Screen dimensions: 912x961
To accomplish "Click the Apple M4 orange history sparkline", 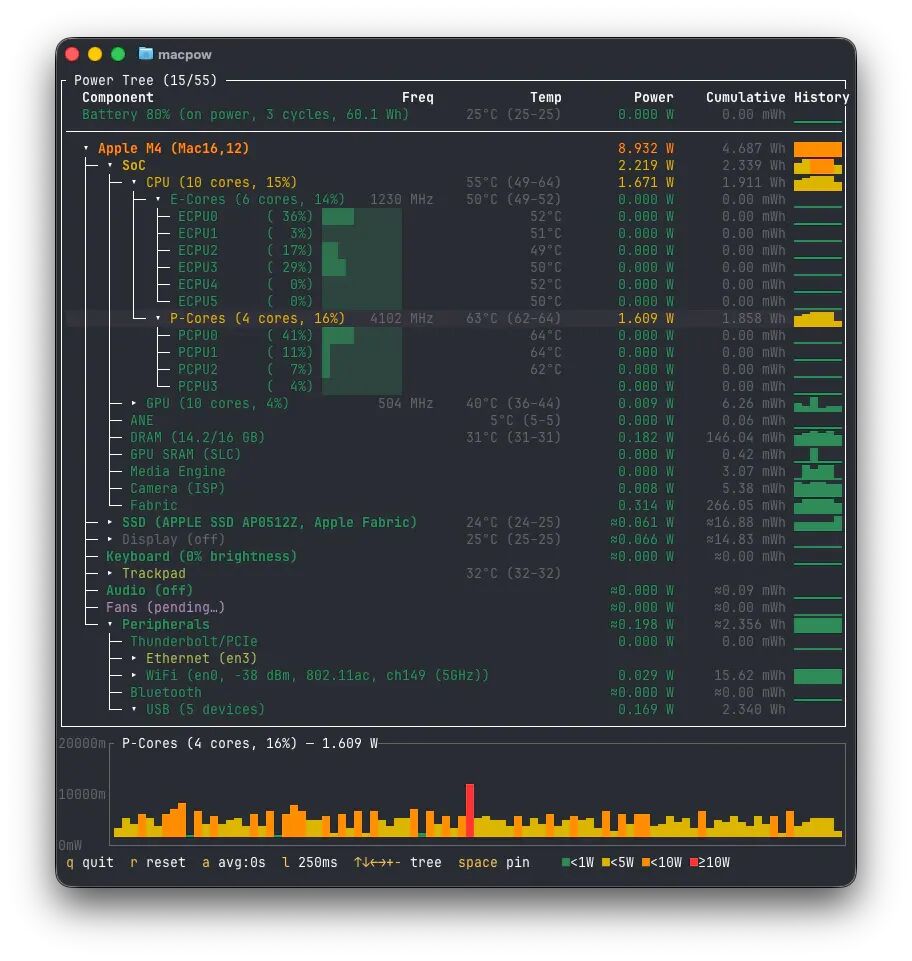I will click(818, 149).
